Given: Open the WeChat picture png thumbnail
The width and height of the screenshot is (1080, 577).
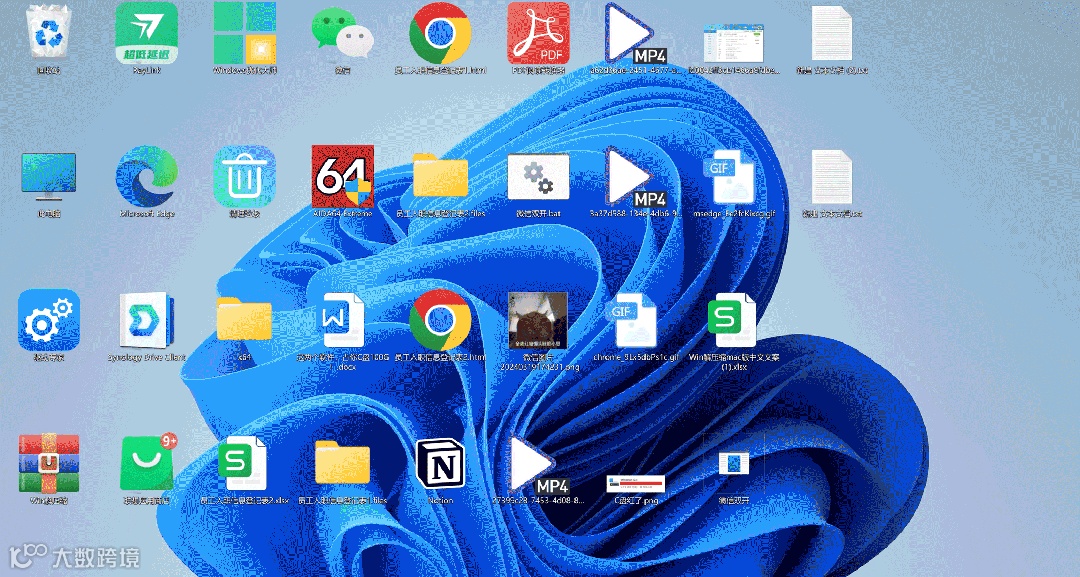Looking at the screenshot, I should [538, 320].
